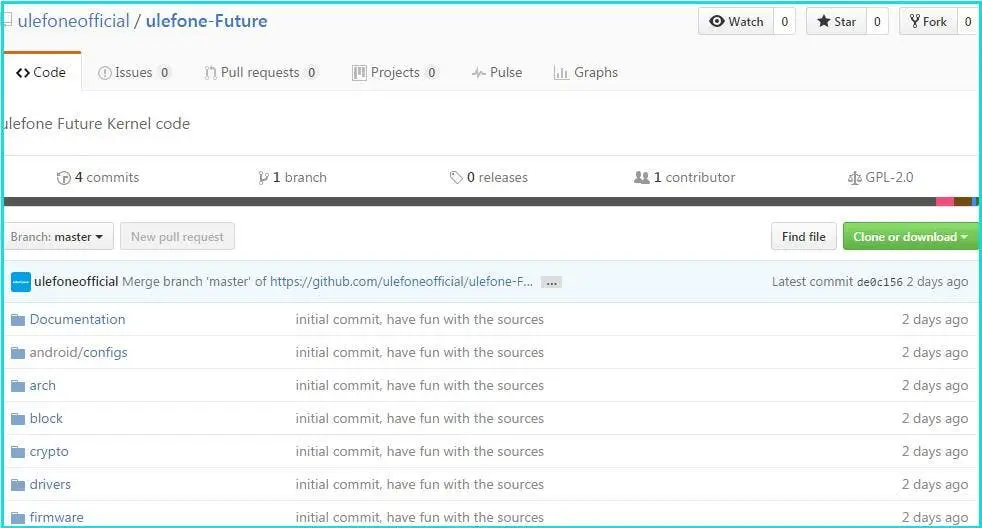Click the GPL-2.0 license scale icon
Viewport: 982px width, 528px height.
pyautogui.click(x=854, y=179)
